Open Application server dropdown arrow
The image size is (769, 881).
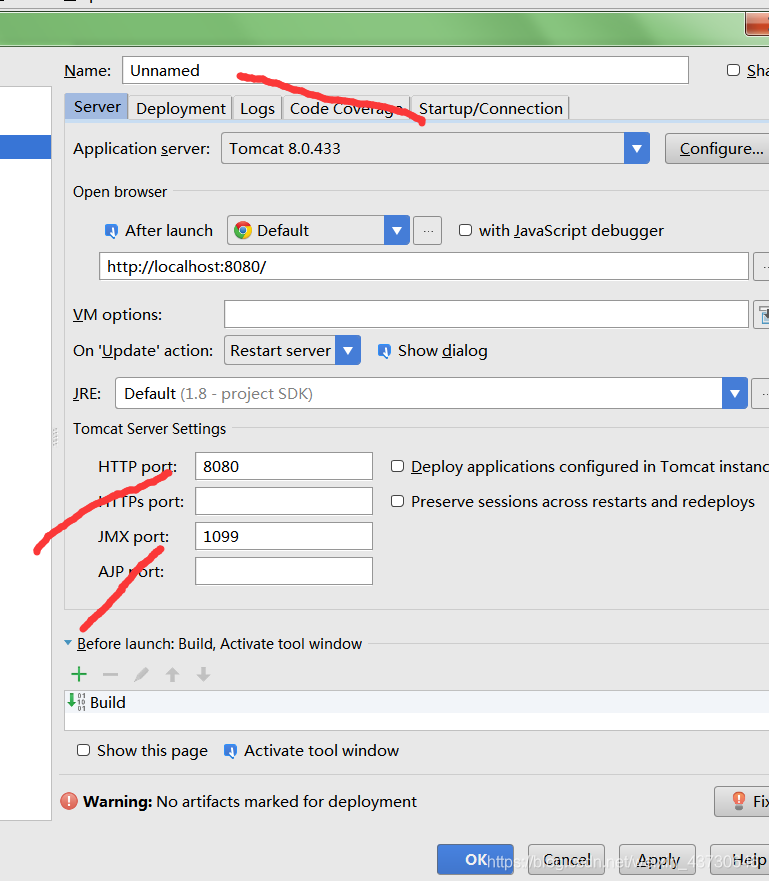pyautogui.click(x=636, y=148)
